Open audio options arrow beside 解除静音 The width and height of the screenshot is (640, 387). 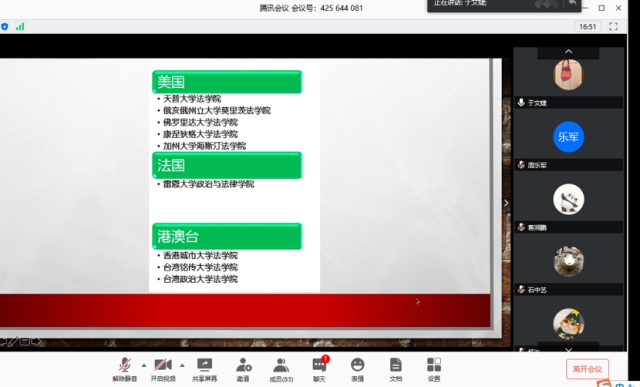click(144, 365)
